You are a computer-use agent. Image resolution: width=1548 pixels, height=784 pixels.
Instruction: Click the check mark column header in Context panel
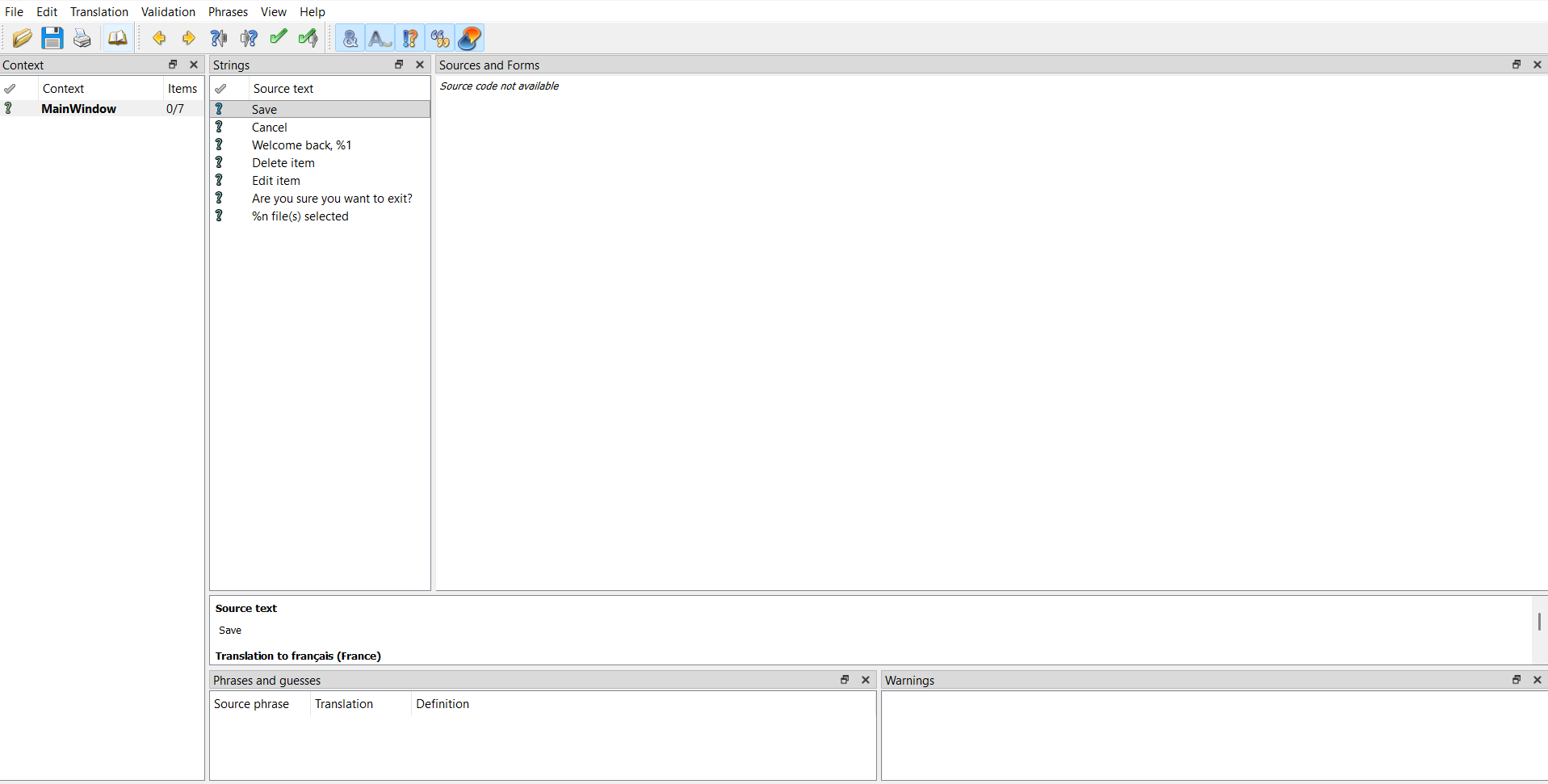19,89
